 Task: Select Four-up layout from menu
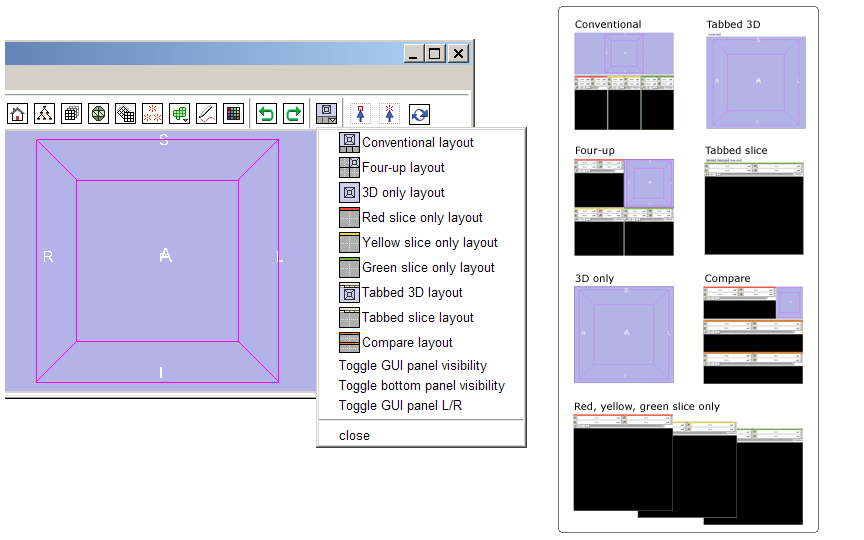402,168
